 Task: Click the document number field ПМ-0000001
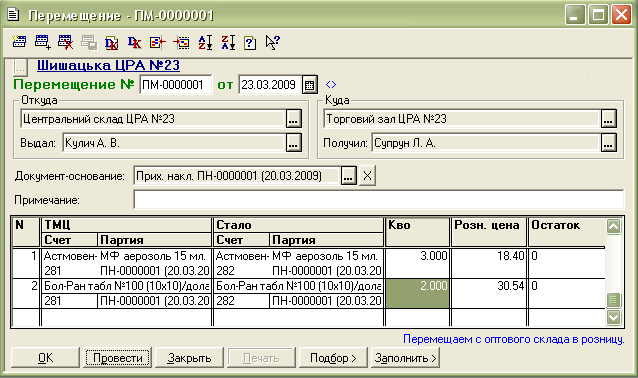[175, 85]
